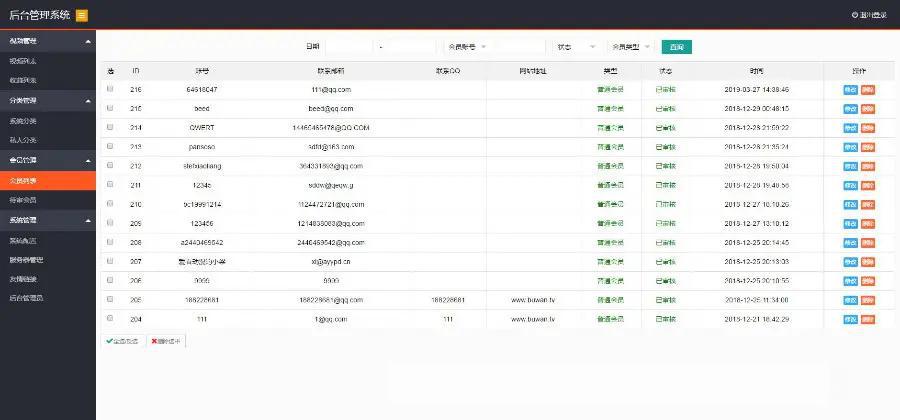Click account name panscso
This screenshot has height=420, width=900.
(x=201, y=147)
